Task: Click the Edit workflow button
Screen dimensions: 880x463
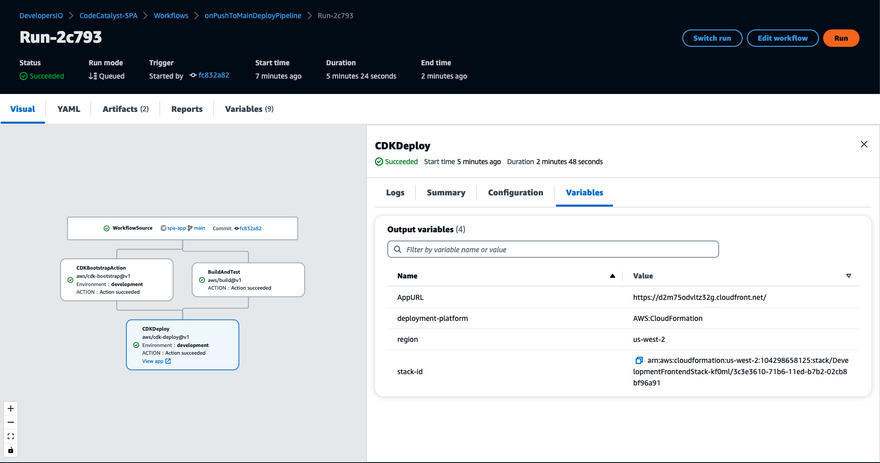Action: [782, 38]
